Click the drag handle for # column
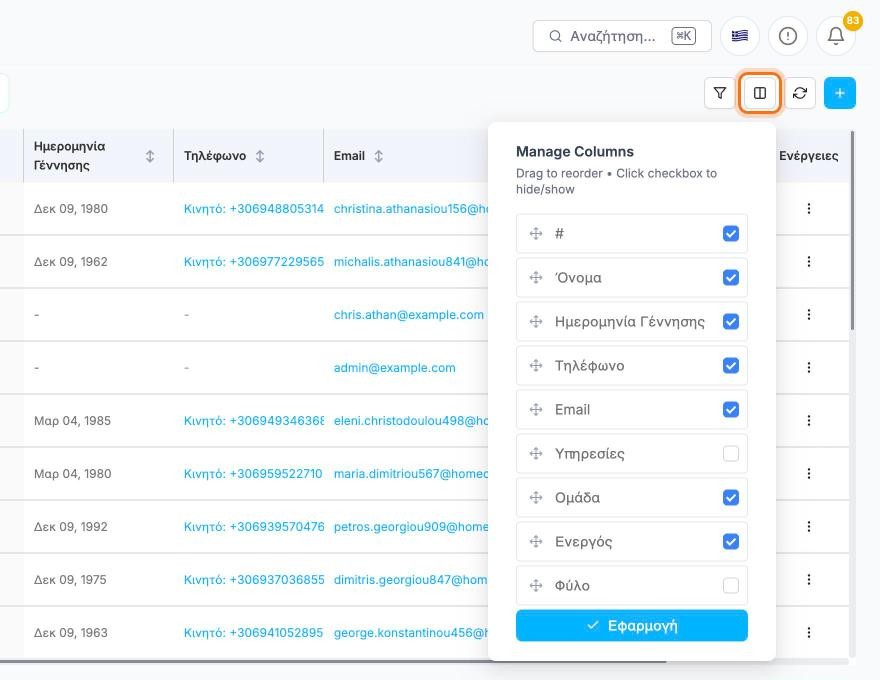Image resolution: width=880 pixels, height=680 pixels. [x=536, y=233]
